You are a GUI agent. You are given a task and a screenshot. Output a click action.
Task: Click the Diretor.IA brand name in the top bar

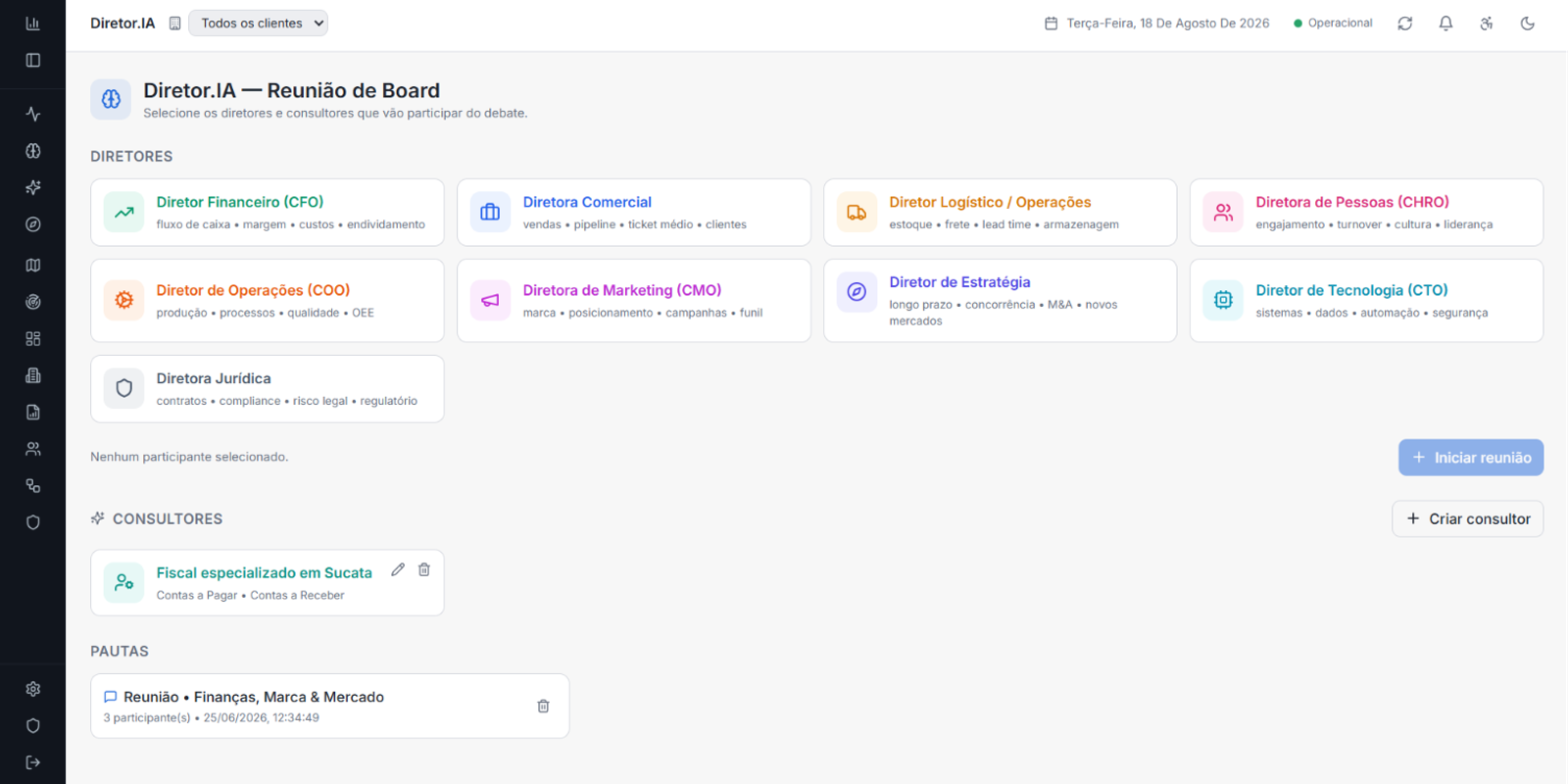122,24
